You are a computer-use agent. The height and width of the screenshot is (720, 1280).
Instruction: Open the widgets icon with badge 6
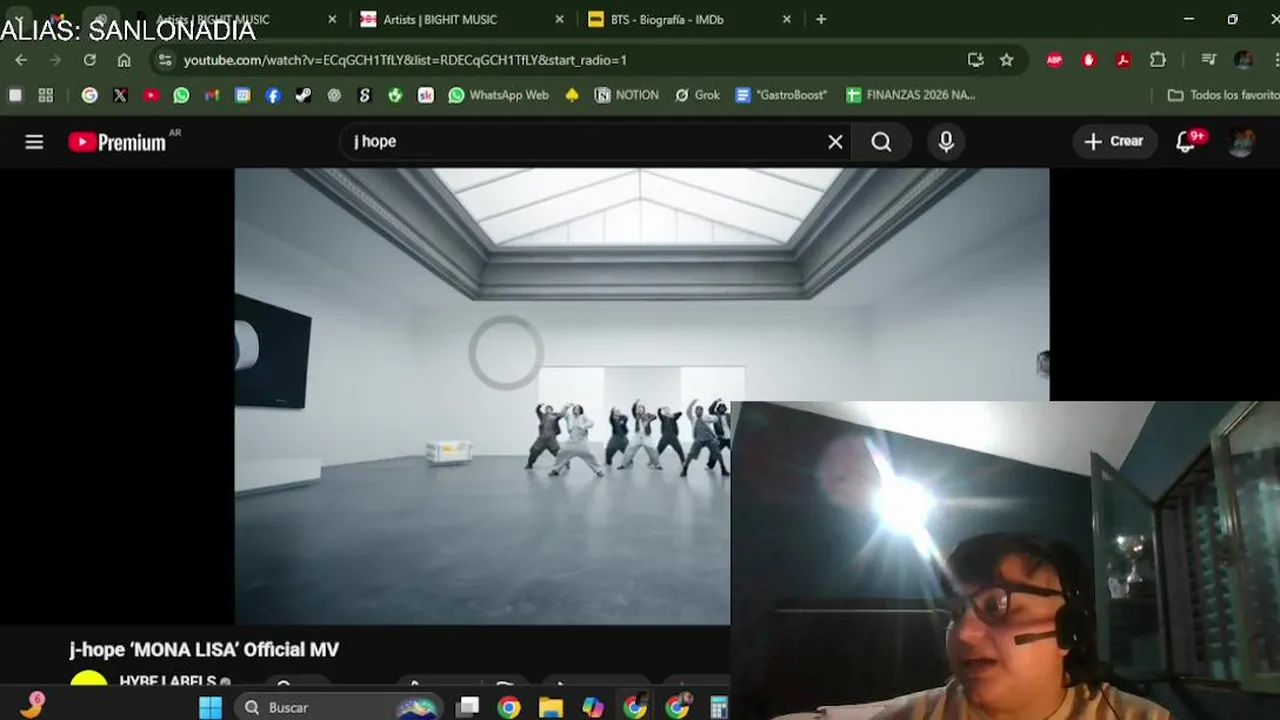(32, 705)
